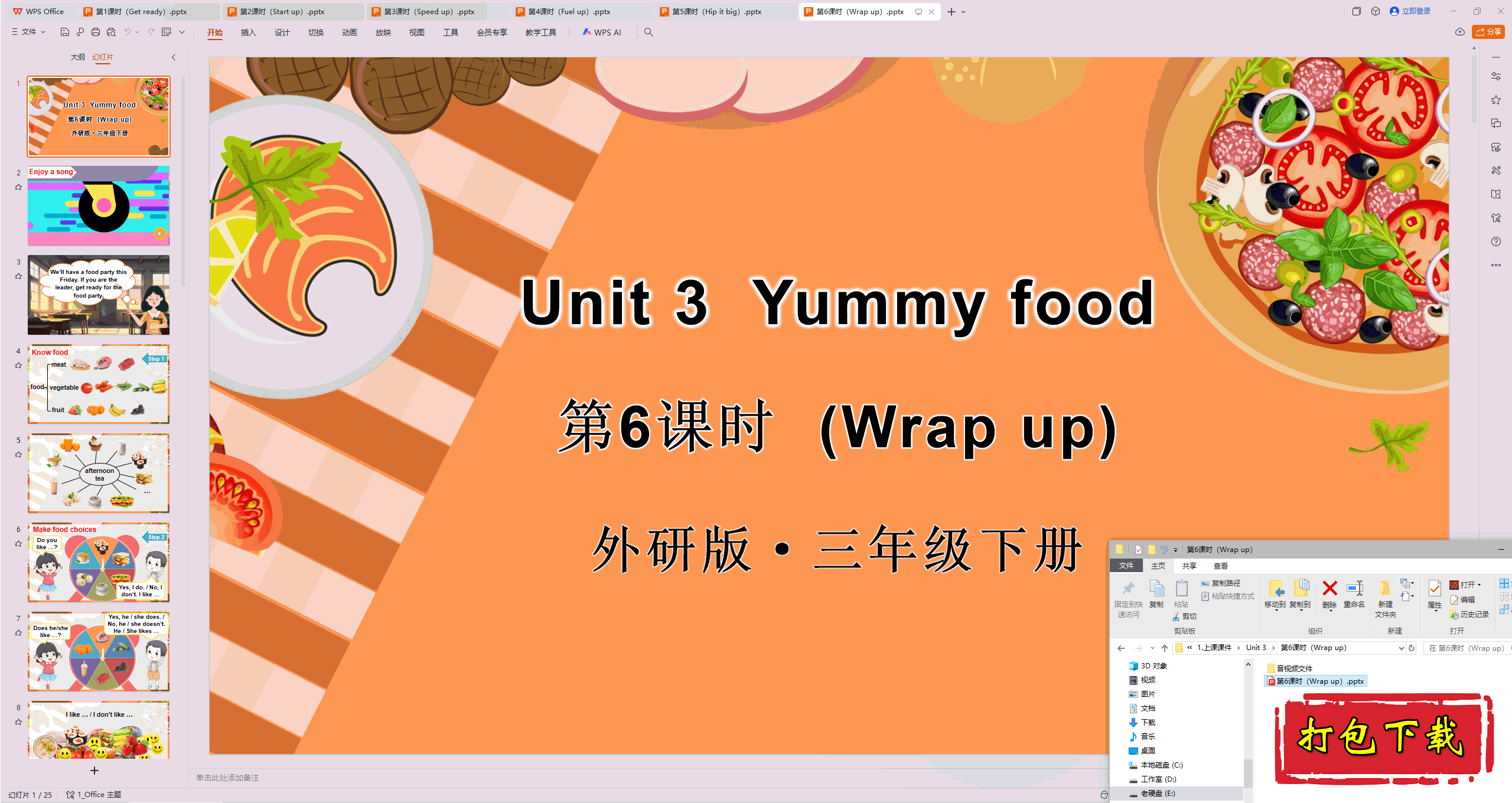1512x803 pixels.
Task: Toggle the star under slide 3 thumbnail
Action: point(18,276)
